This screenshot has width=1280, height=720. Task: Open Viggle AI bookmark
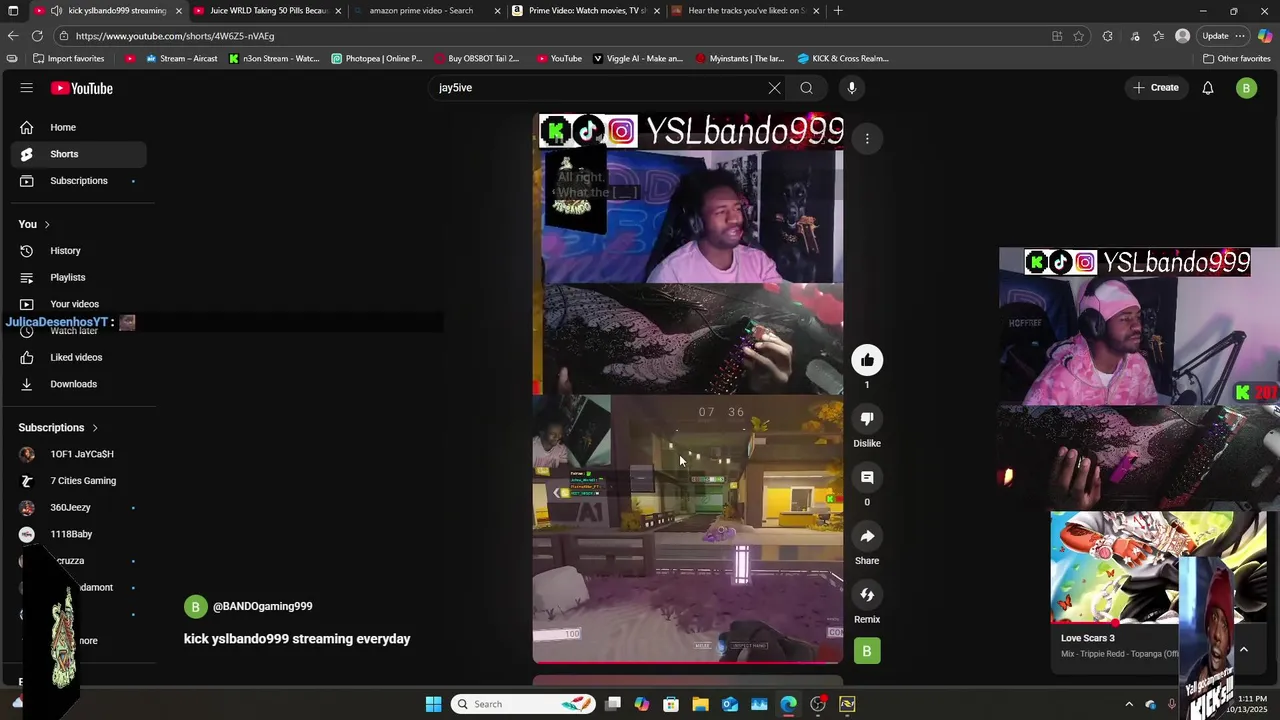tap(638, 58)
